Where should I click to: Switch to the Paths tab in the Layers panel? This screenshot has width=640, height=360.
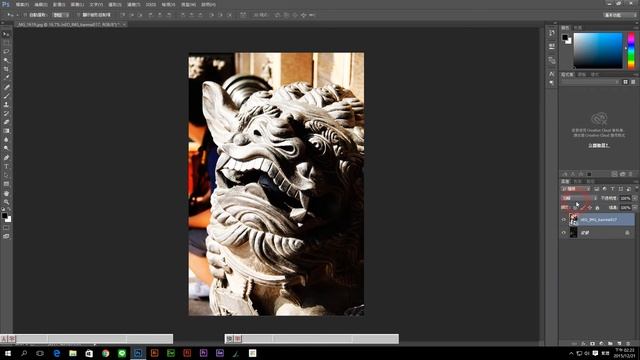tap(590, 181)
